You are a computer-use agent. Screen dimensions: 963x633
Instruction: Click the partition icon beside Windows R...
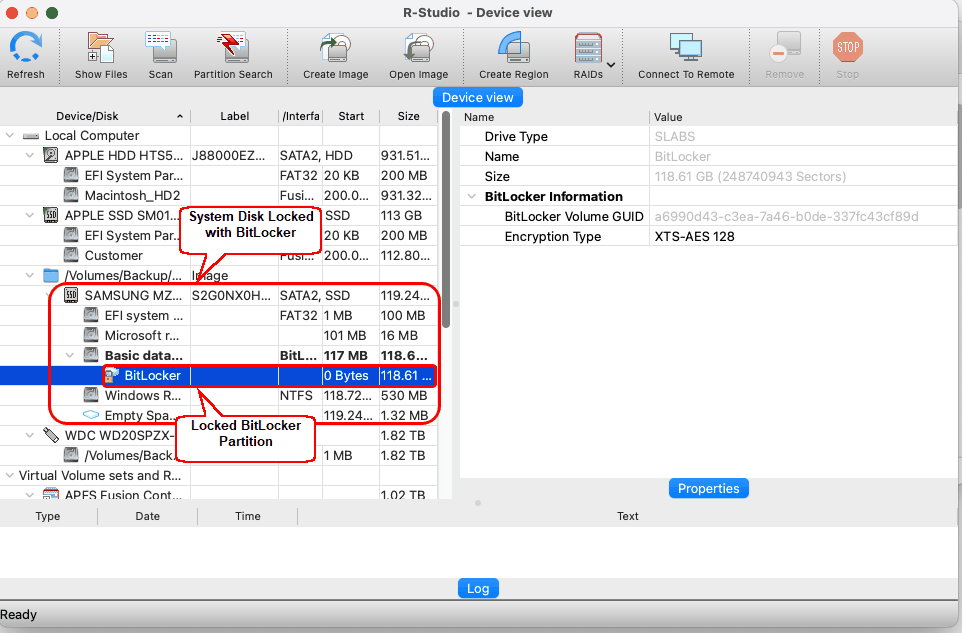[x=91, y=395]
